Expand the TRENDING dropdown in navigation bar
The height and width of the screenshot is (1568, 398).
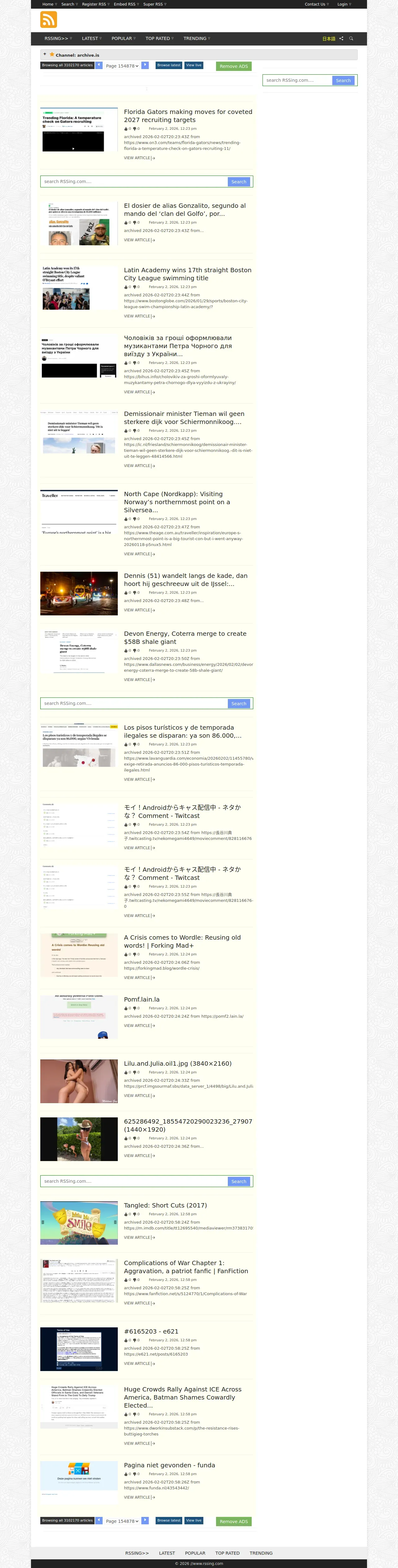(x=196, y=38)
